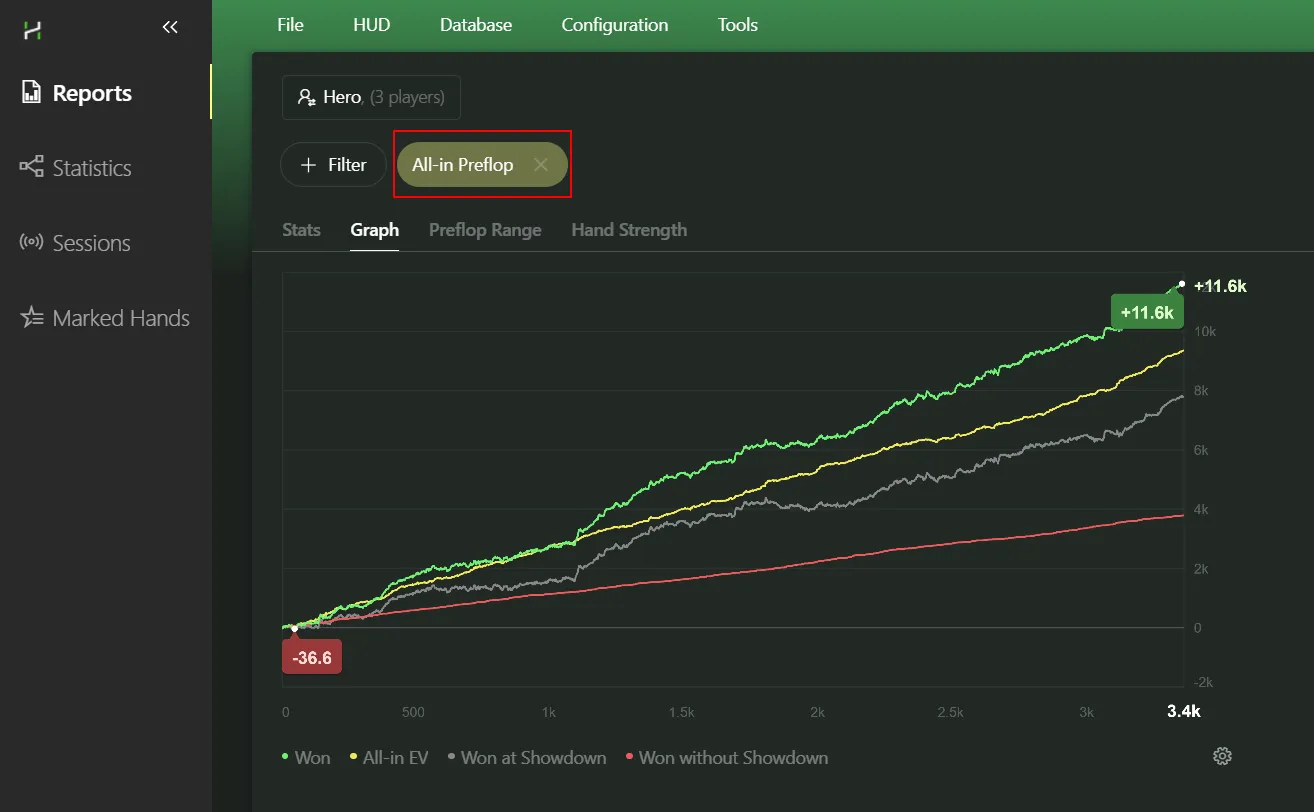Collapse the sidebar with double-chevron icon
The height and width of the screenshot is (812, 1314).
tap(170, 27)
